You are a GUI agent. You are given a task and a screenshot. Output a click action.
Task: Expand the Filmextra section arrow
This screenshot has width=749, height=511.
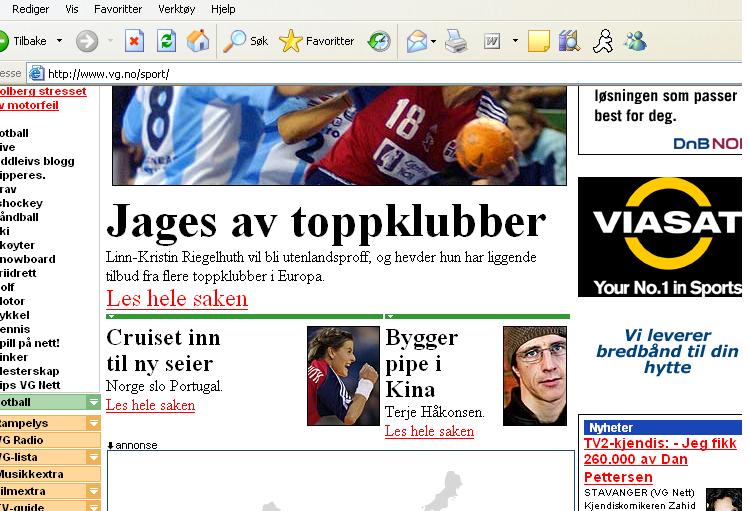click(x=94, y=491)
